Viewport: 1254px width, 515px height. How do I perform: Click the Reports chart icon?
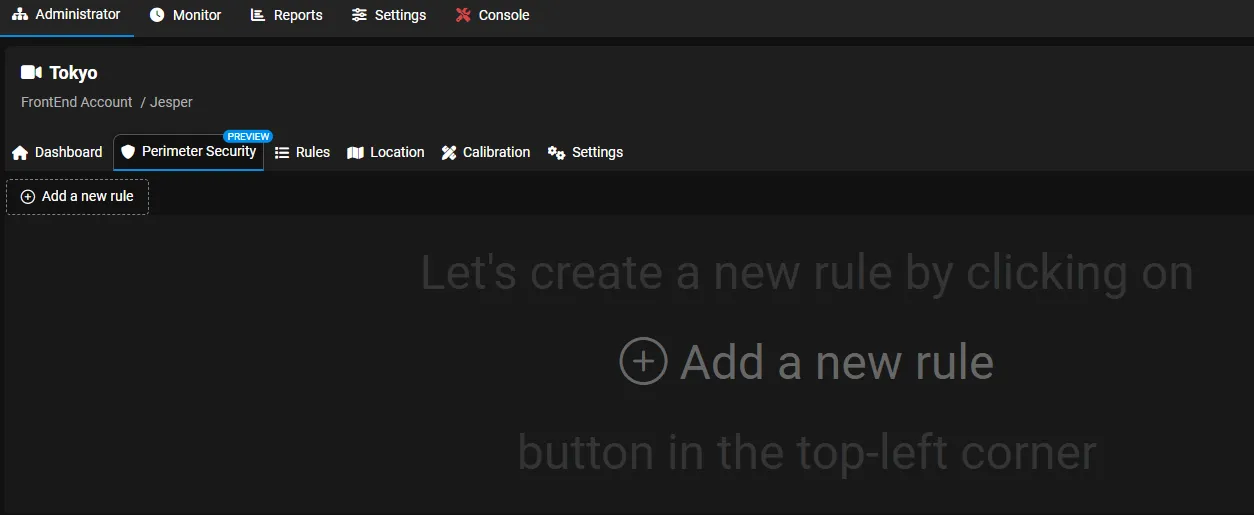coord(258,15)
